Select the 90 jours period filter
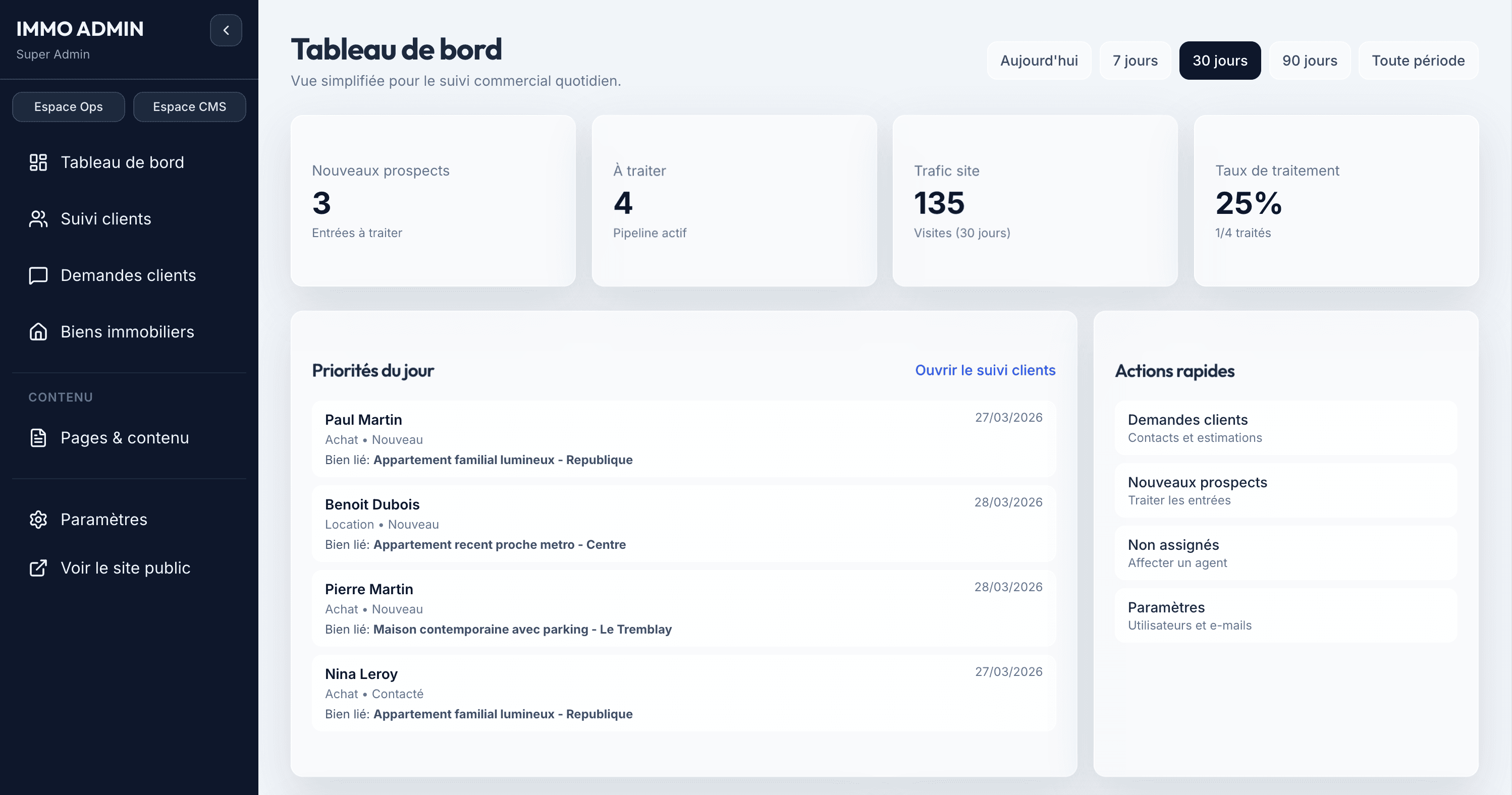 [1310, 60]
